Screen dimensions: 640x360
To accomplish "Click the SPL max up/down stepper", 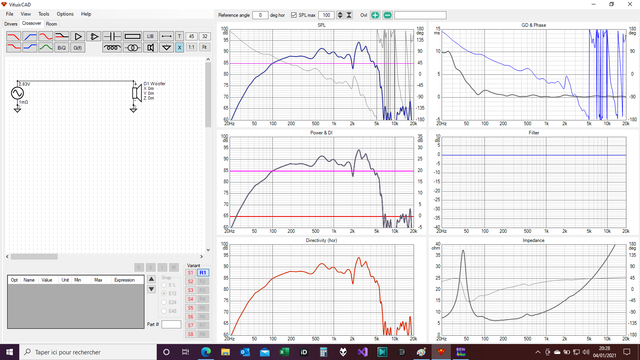I will pos(340,15).
